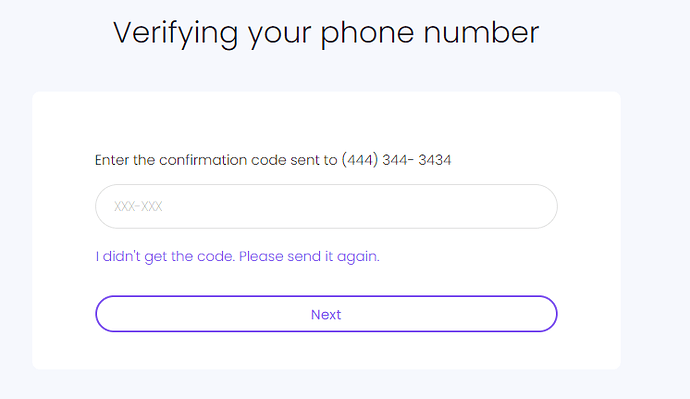Click the 'Verifying your phone number' heading
This screenshot has width=690, height=399.
coord(326,33)
